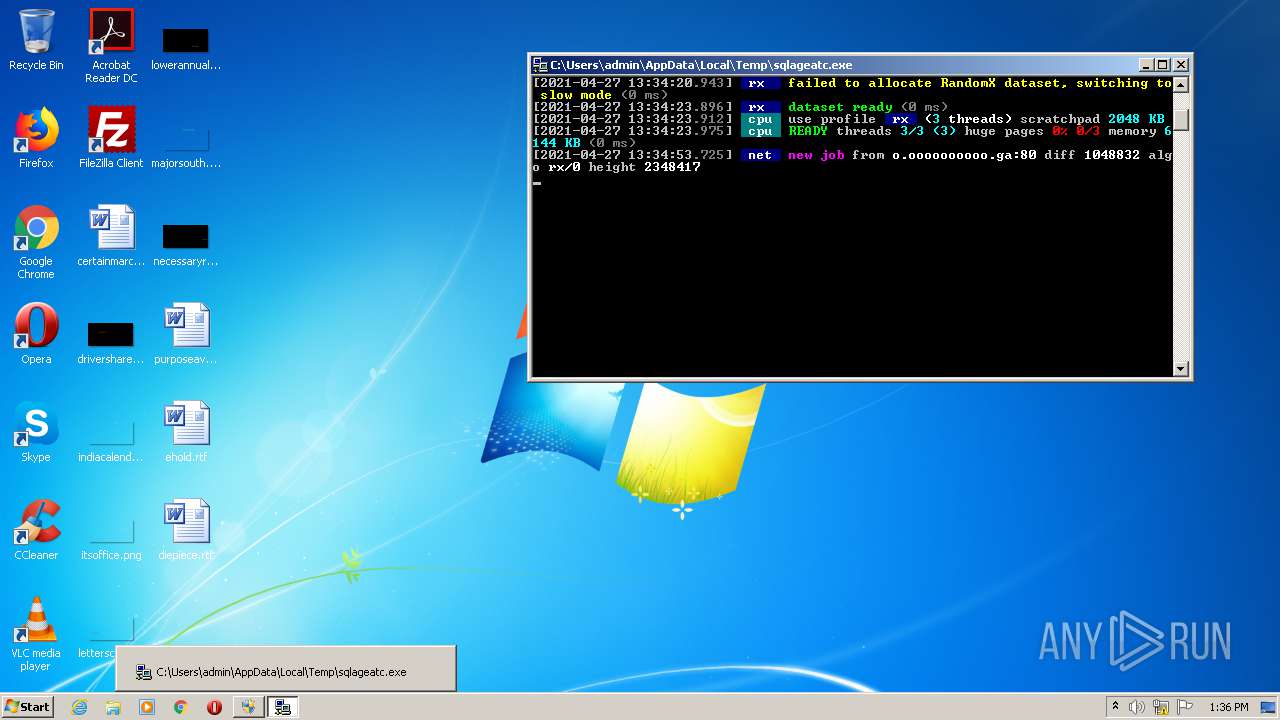Select the purposeav Word document
Screen dimensions: 1280x720
(186, 334)
